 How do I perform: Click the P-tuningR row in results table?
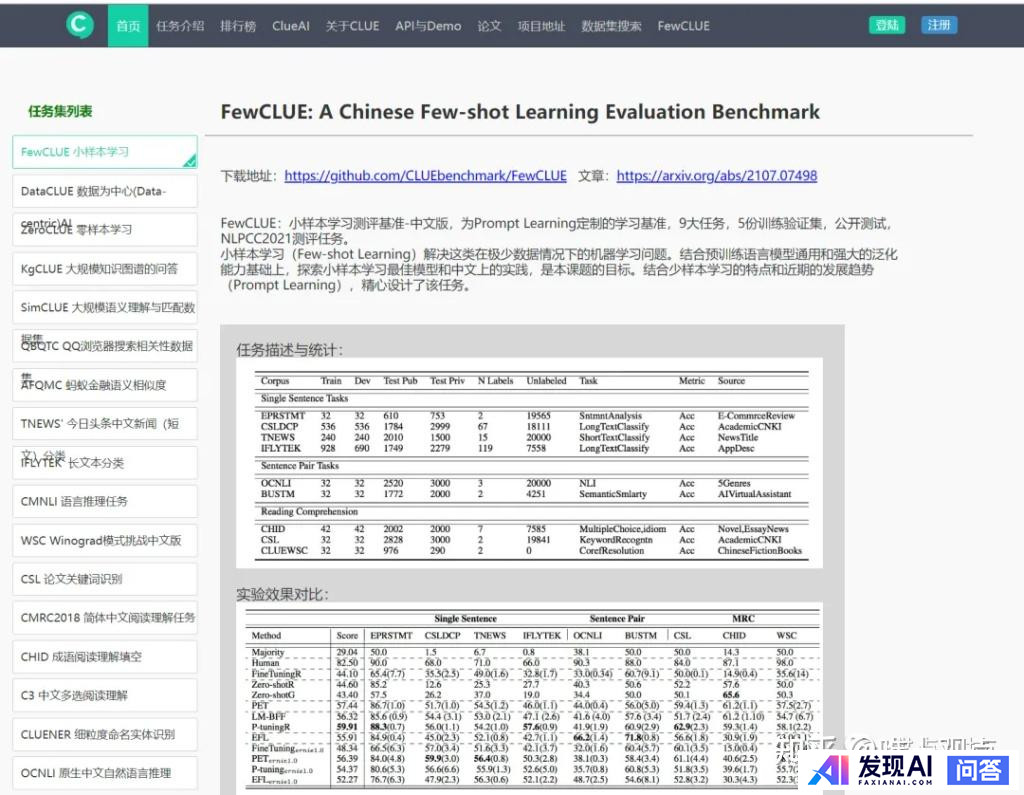(531, 727)
